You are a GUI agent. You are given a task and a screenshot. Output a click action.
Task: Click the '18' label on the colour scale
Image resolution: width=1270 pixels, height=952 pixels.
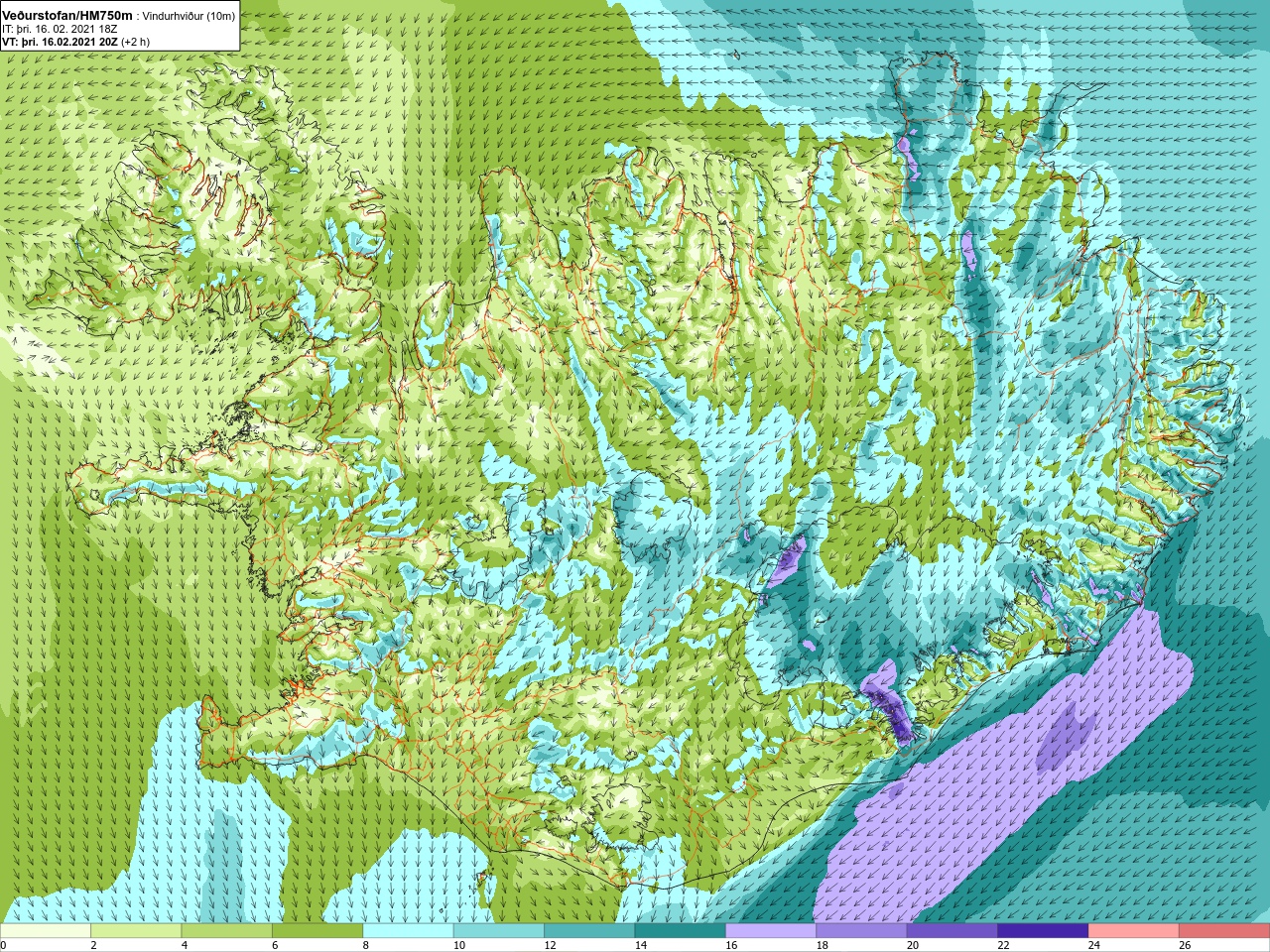coord(822,945)
